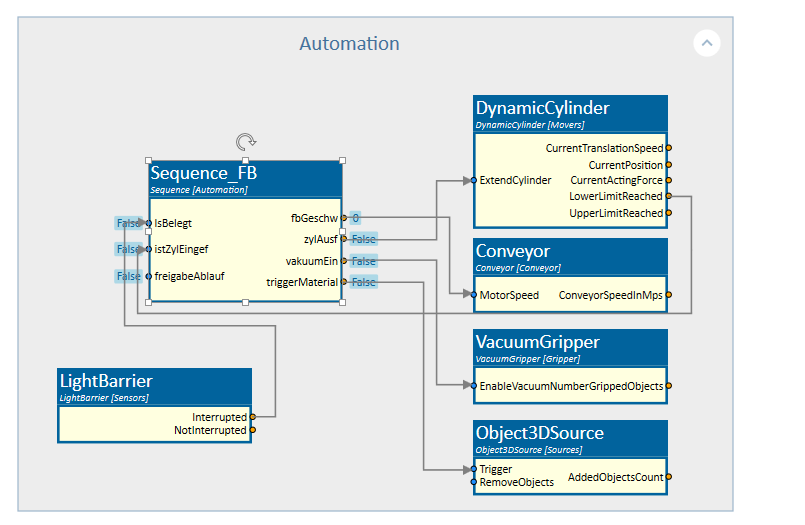Select the Sequence_FB block header

(245, 179)
